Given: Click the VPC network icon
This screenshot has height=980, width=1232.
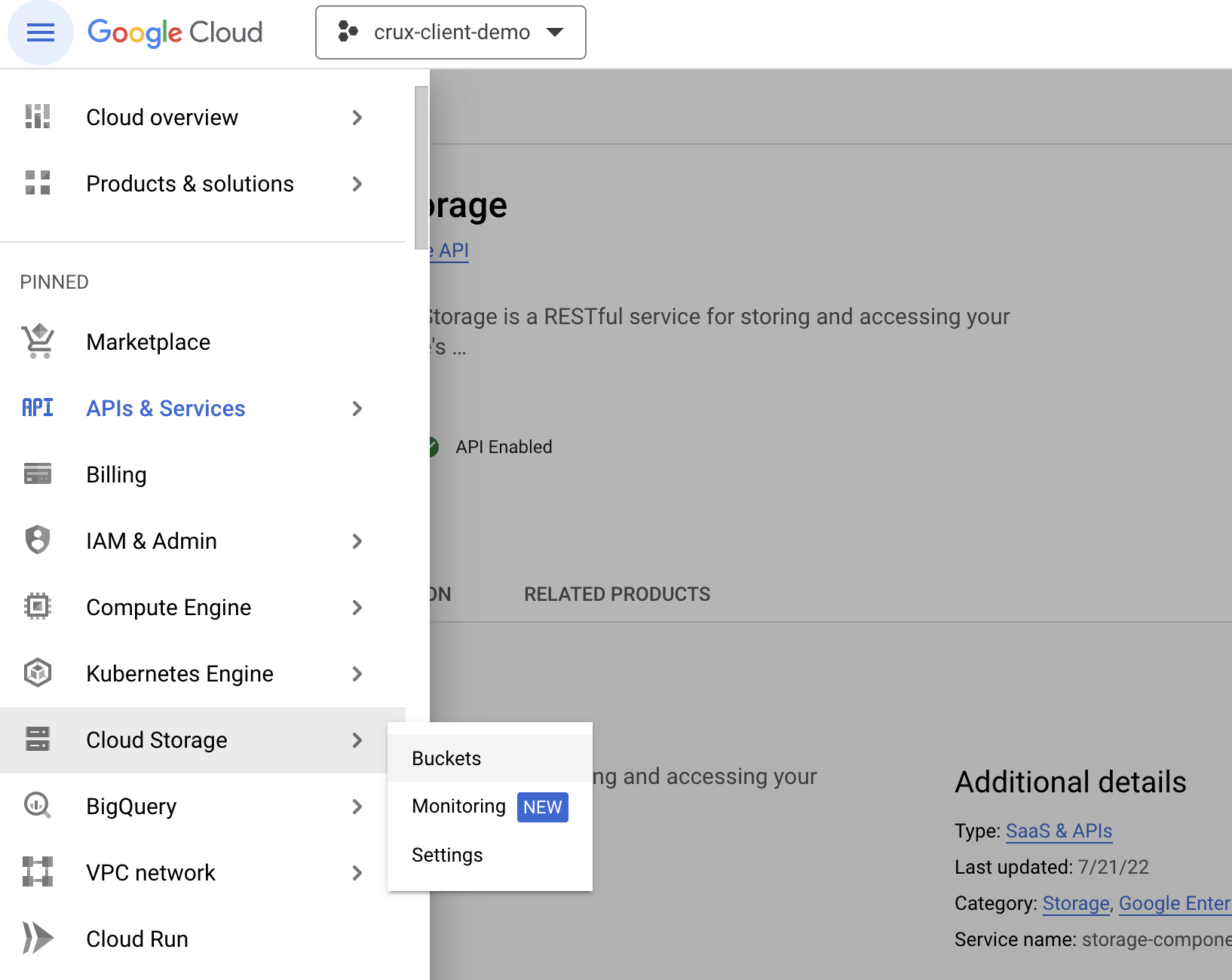Looking at the screenshot, I should pos(38,872).
